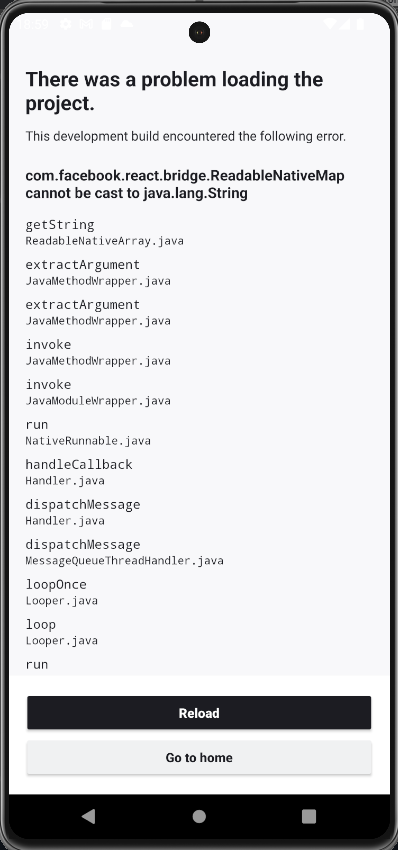The image size is (398, 850).
Task: Select the MessageQueueThreadHandler.java line
Action: pos(124,561)
